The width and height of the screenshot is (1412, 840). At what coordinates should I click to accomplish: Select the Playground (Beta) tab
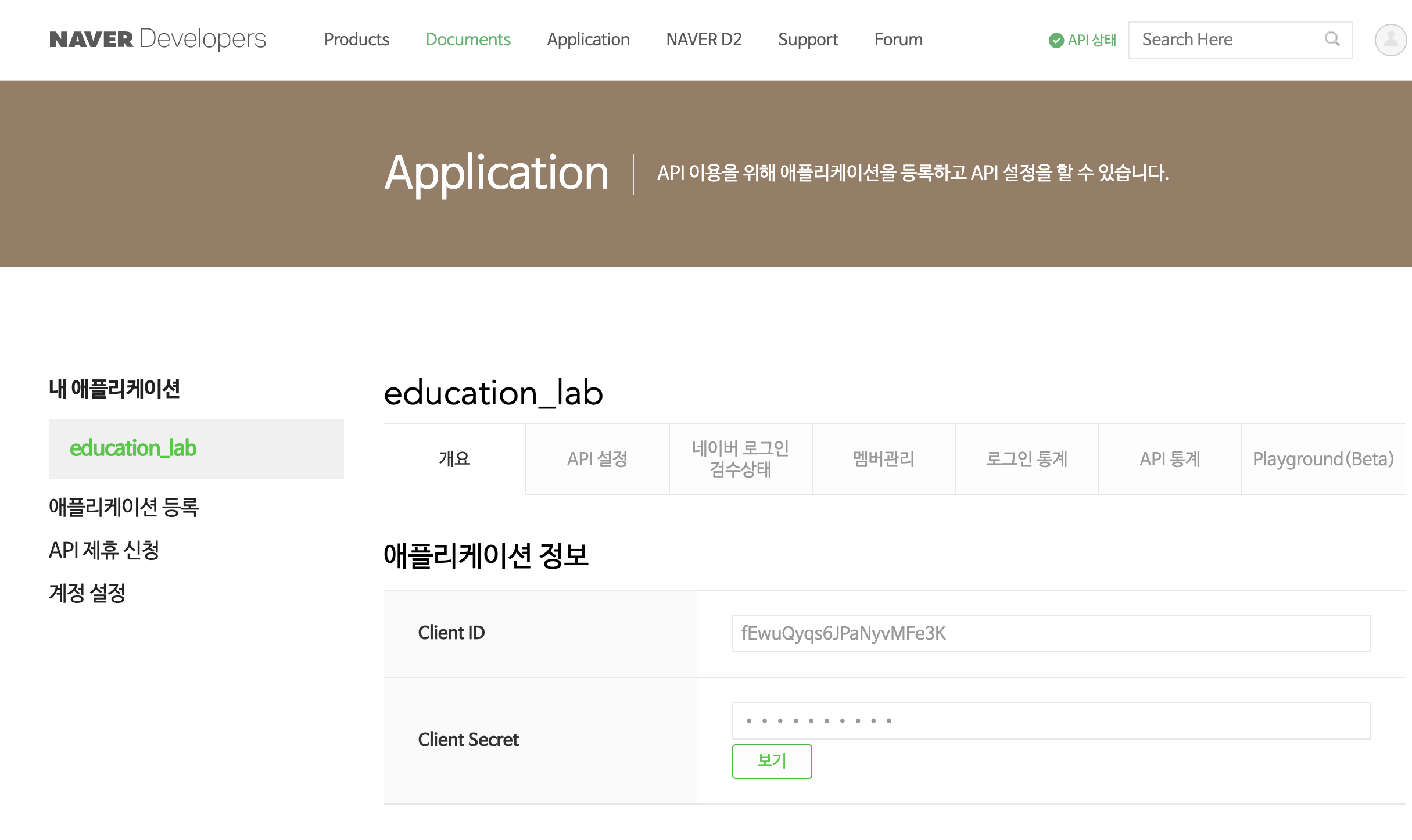tap(1323, 459)
